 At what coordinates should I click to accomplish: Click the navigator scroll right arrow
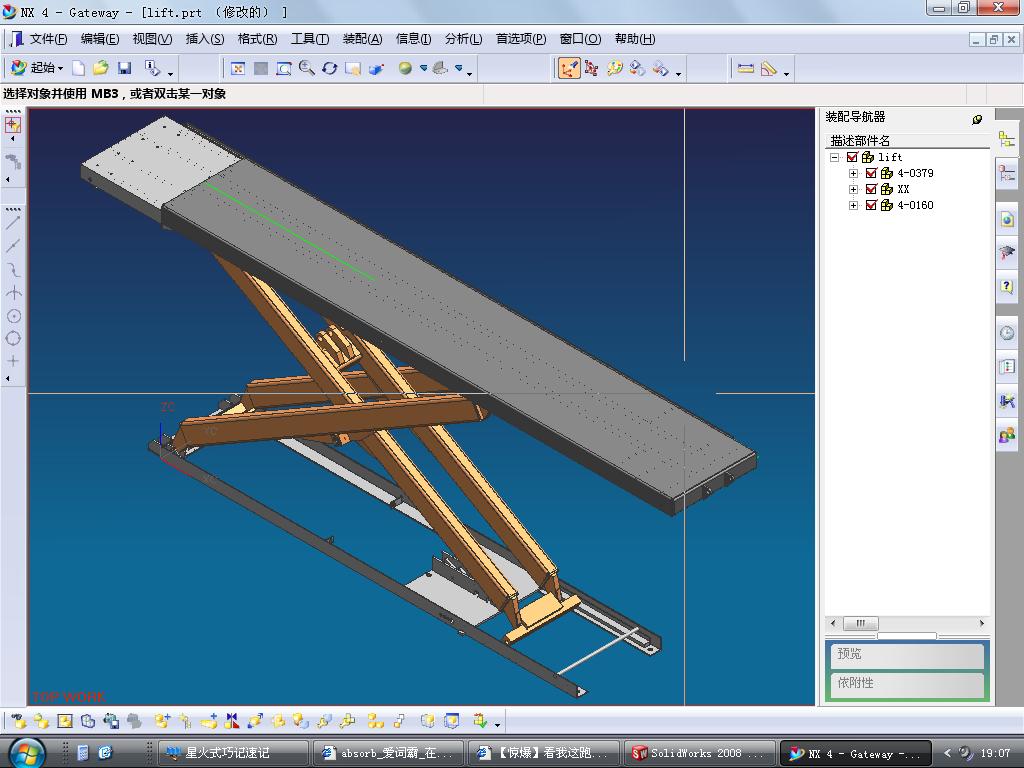pos(982,623)
